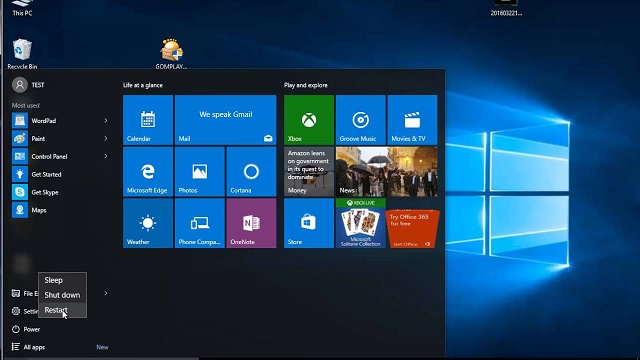
Task: Click the Control Panel icon
Action: pyautogui.click(x=20, y=156)
